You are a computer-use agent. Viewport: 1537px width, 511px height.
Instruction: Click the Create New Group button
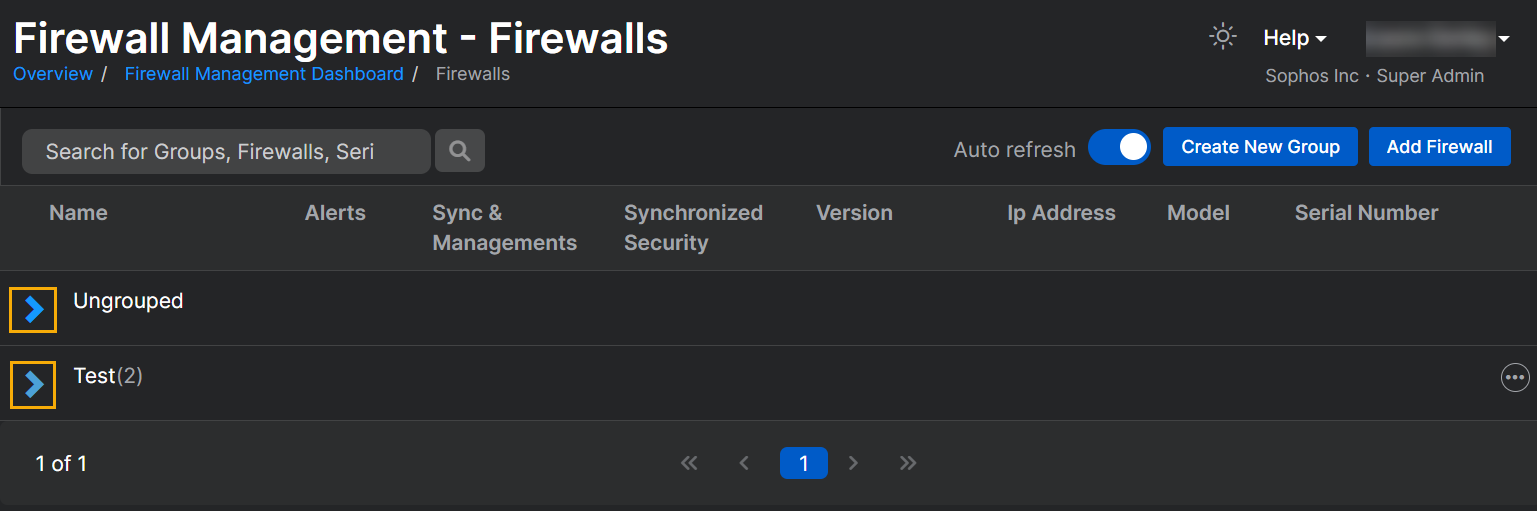coord(1260,147)
